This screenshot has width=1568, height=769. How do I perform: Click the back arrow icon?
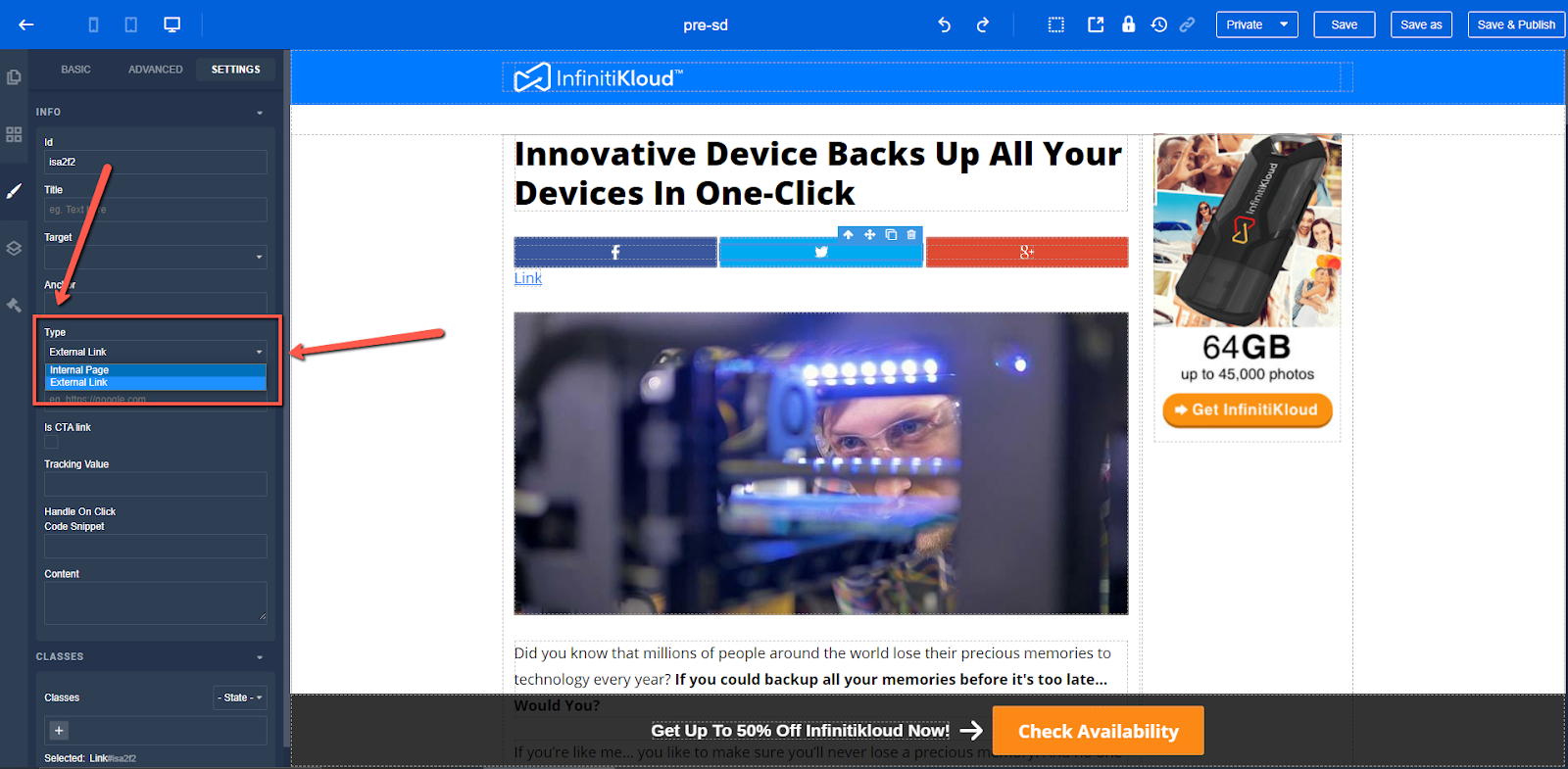point(26,24)
